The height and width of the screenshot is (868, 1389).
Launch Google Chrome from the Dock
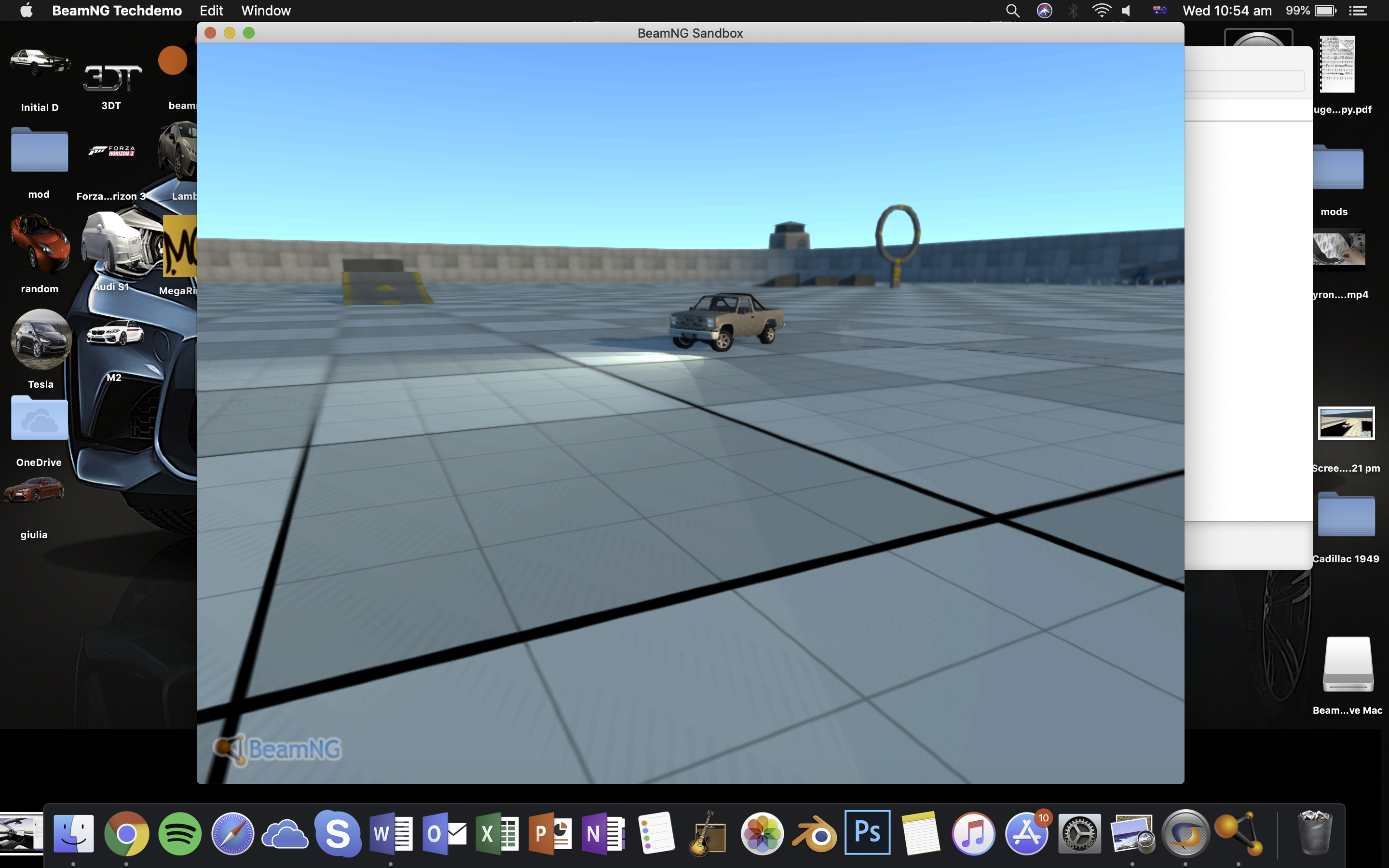point(126,833)
